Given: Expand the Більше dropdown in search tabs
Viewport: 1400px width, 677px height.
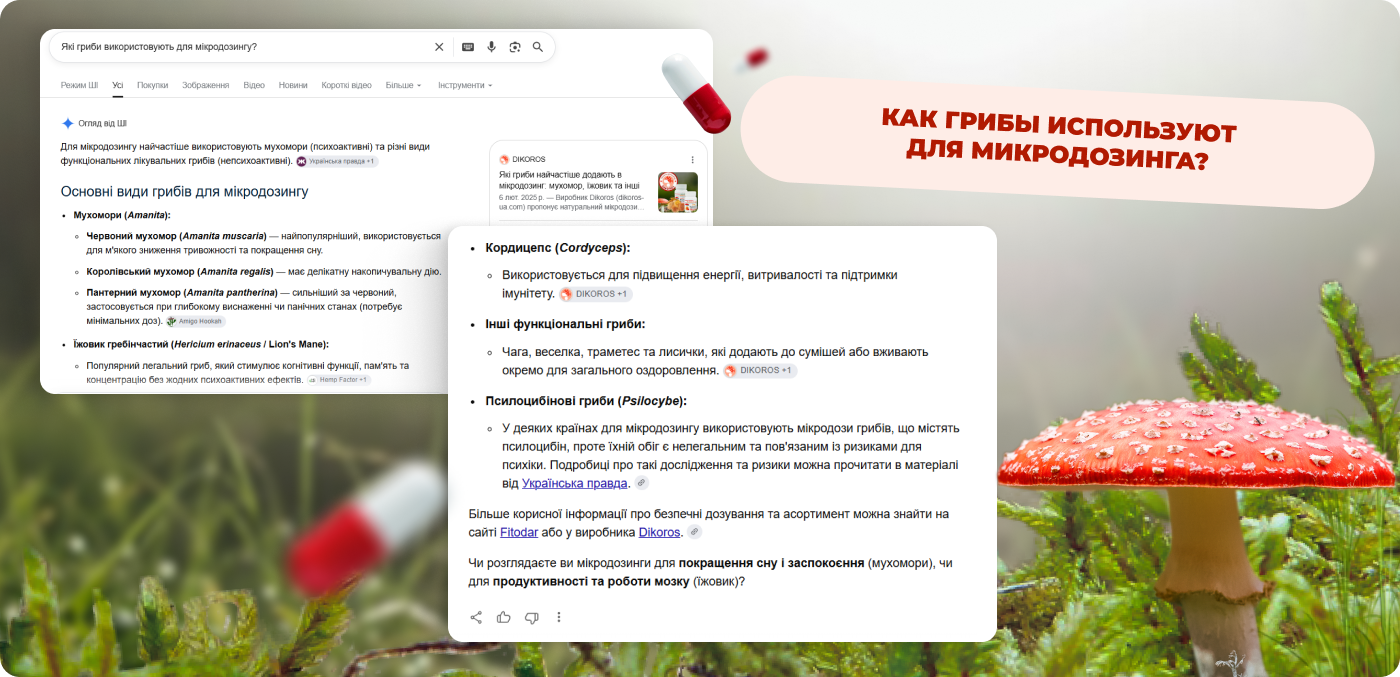Looking at the screenshot, I should coord(403,85).
